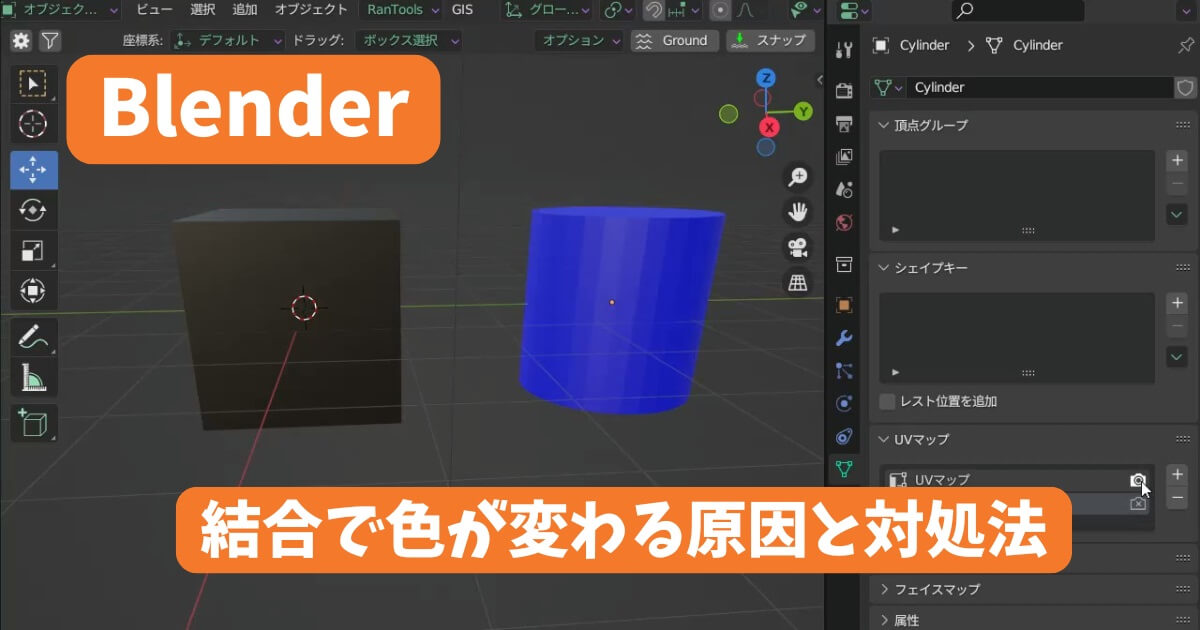Toggle proportional editing in the header
This screenshot has width=1200, height=630.
point(720,10)
